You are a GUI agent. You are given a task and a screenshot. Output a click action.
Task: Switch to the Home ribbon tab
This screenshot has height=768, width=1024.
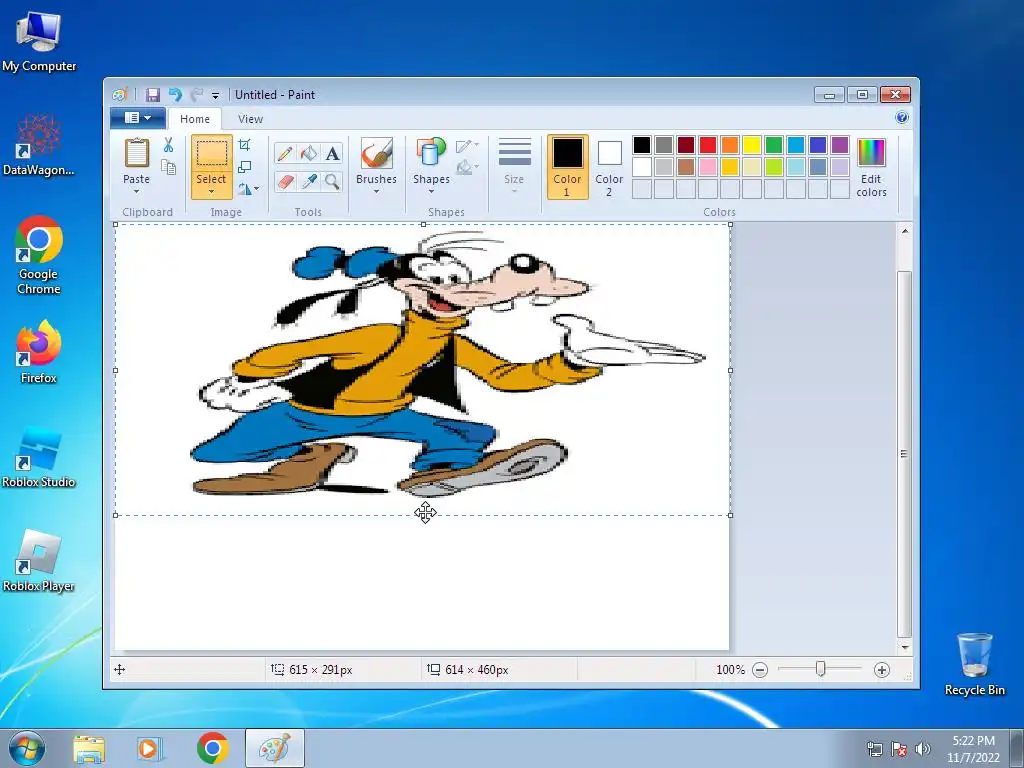(x=195, y=119)
